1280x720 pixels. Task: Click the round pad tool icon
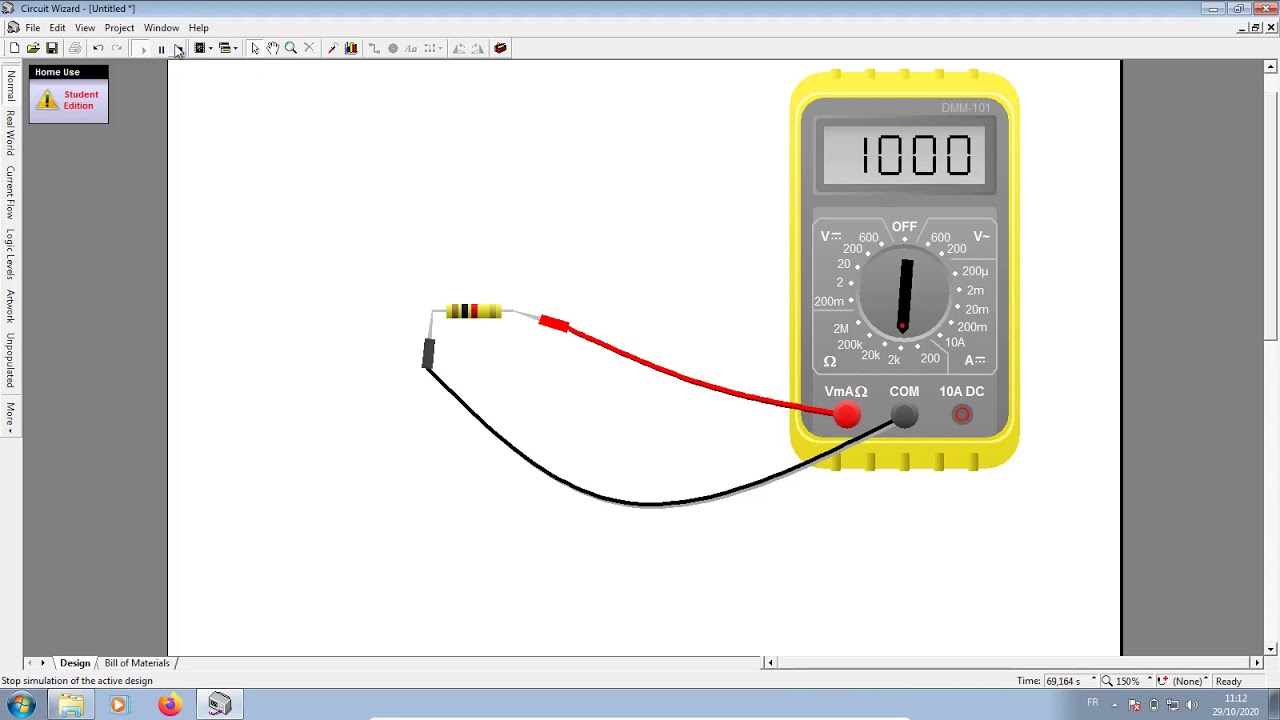393,48
